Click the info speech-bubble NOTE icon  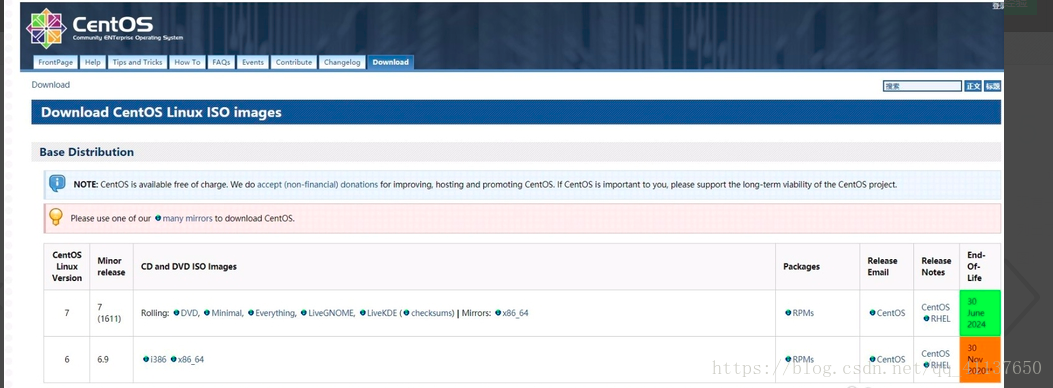pyautogui.click(x=58, y=183)
